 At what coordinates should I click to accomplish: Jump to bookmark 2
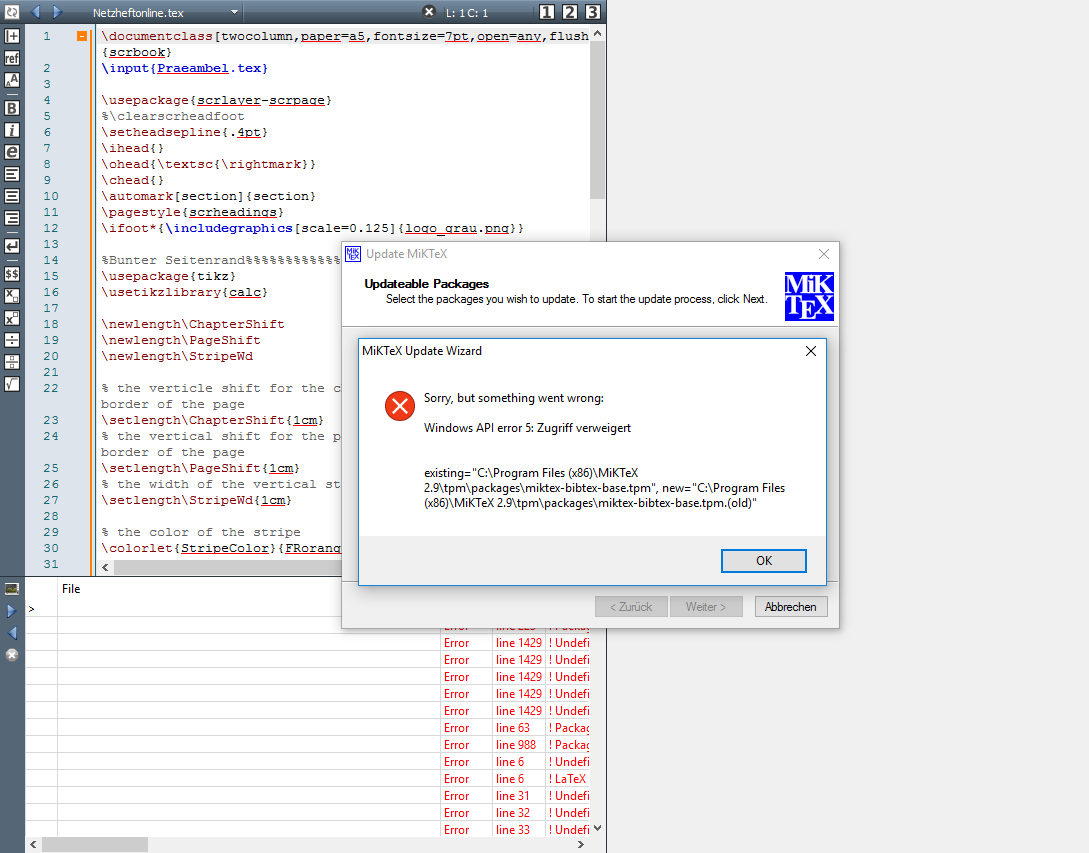click(x=570, y=12)
